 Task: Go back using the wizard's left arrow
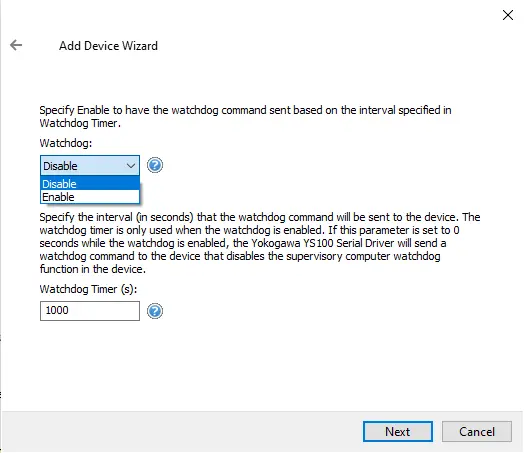pos(16,45)
